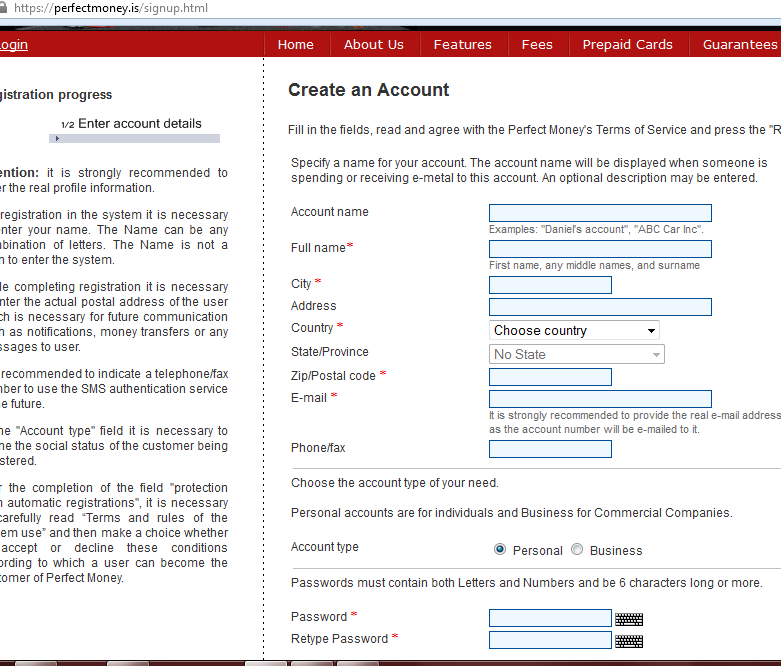Viewport: 781px width, 666px height.
Task: Select the Personal account type
Action: [x=500, y=550]
